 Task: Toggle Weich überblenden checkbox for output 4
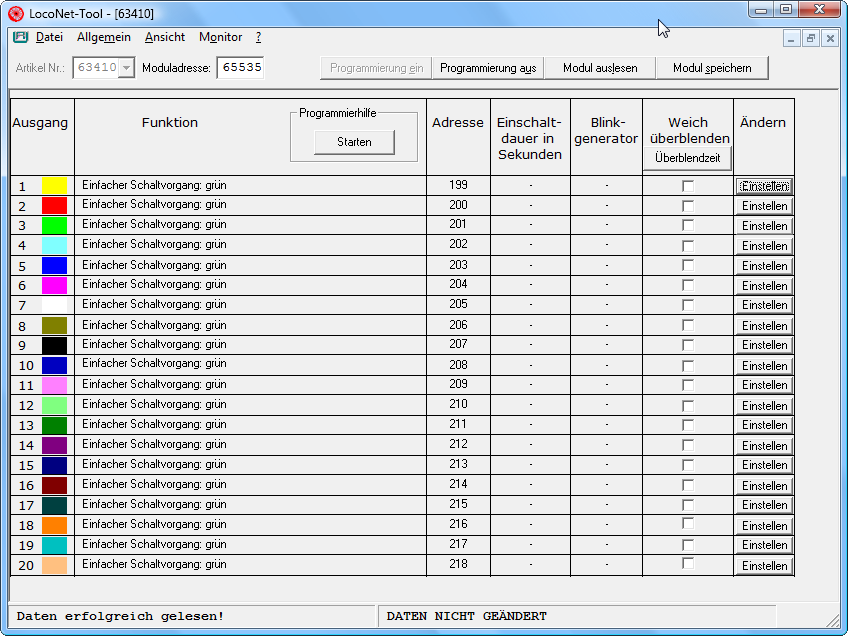(688, 246)
